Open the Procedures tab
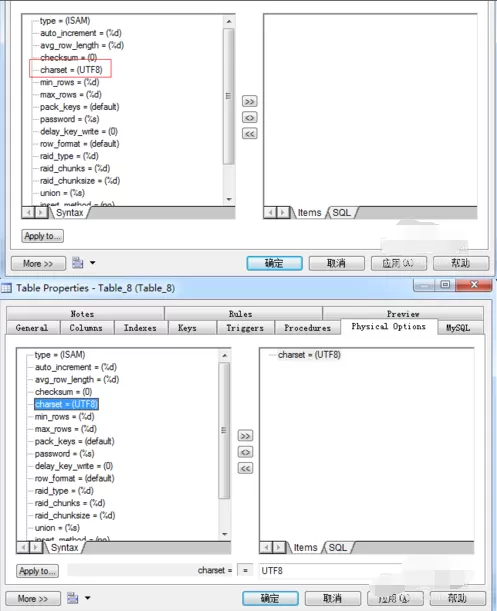497x611 pixels. click(x=308, y=328)
